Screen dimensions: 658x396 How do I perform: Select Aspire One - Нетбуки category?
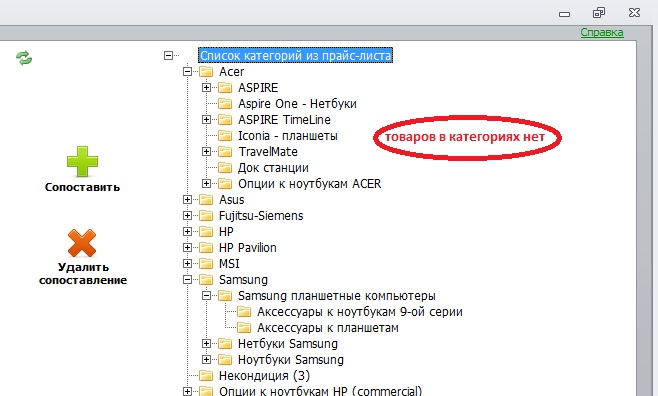pyautogui.click(x=297, y=104)
